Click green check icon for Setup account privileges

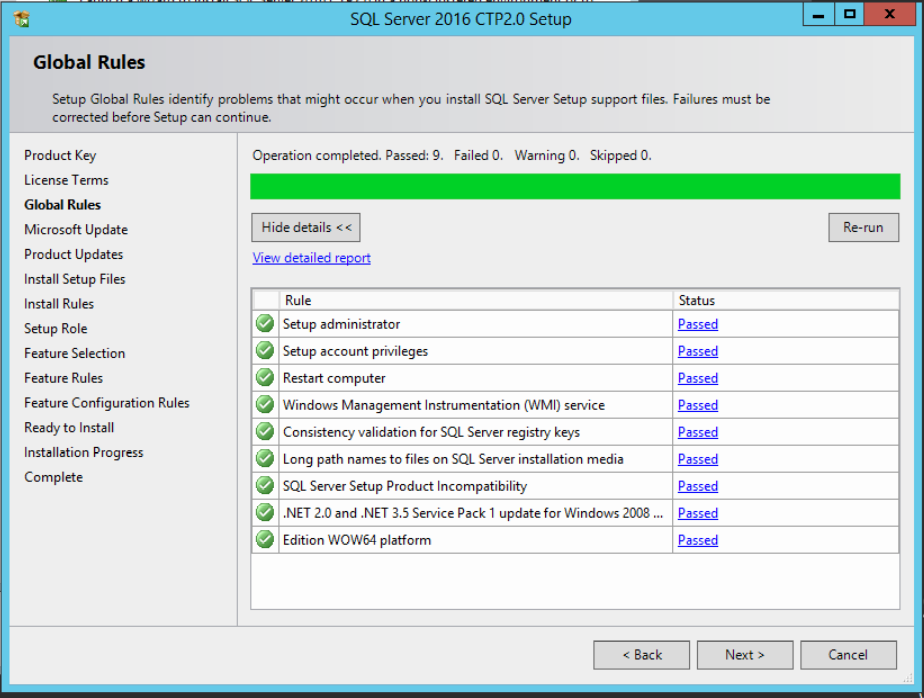pos(265,351)
